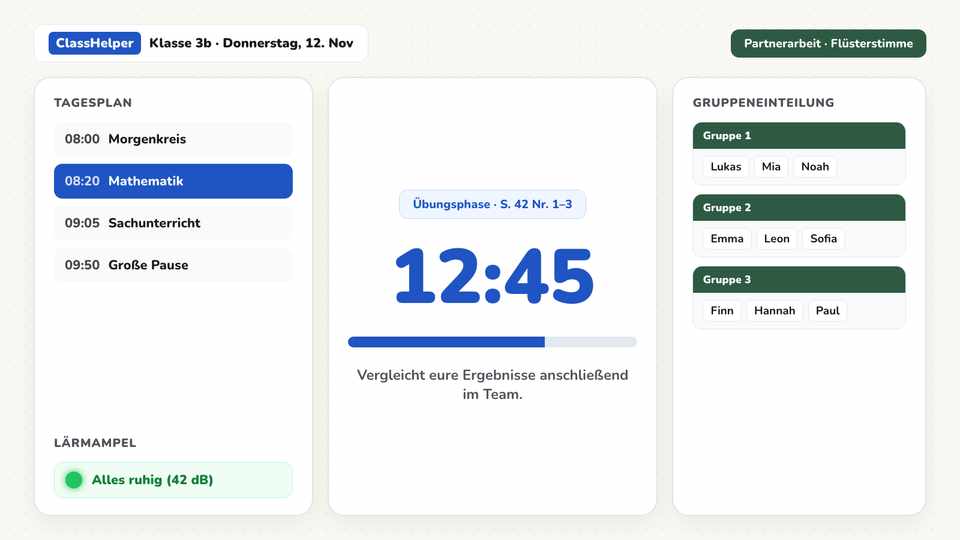Select student chip Mia

[x=771, y=167]
